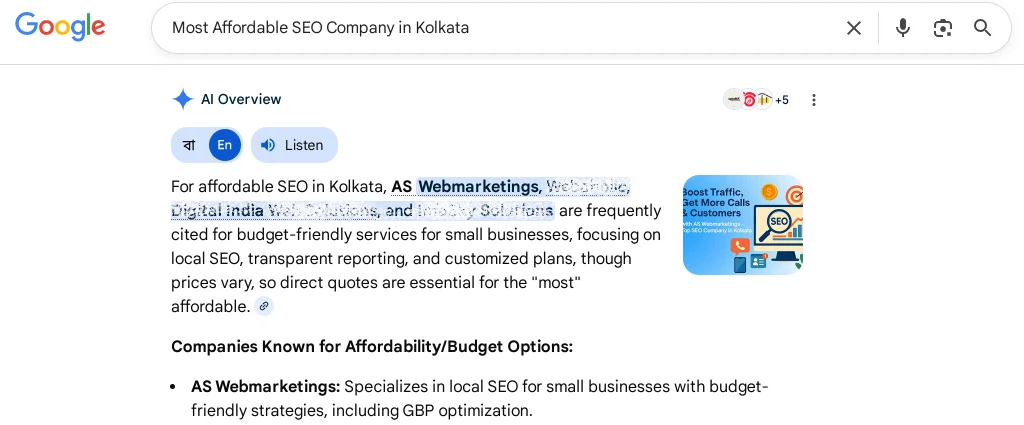Show the +5 source favicons cluster
1024x425 pixels.
(x=756, y=100)
